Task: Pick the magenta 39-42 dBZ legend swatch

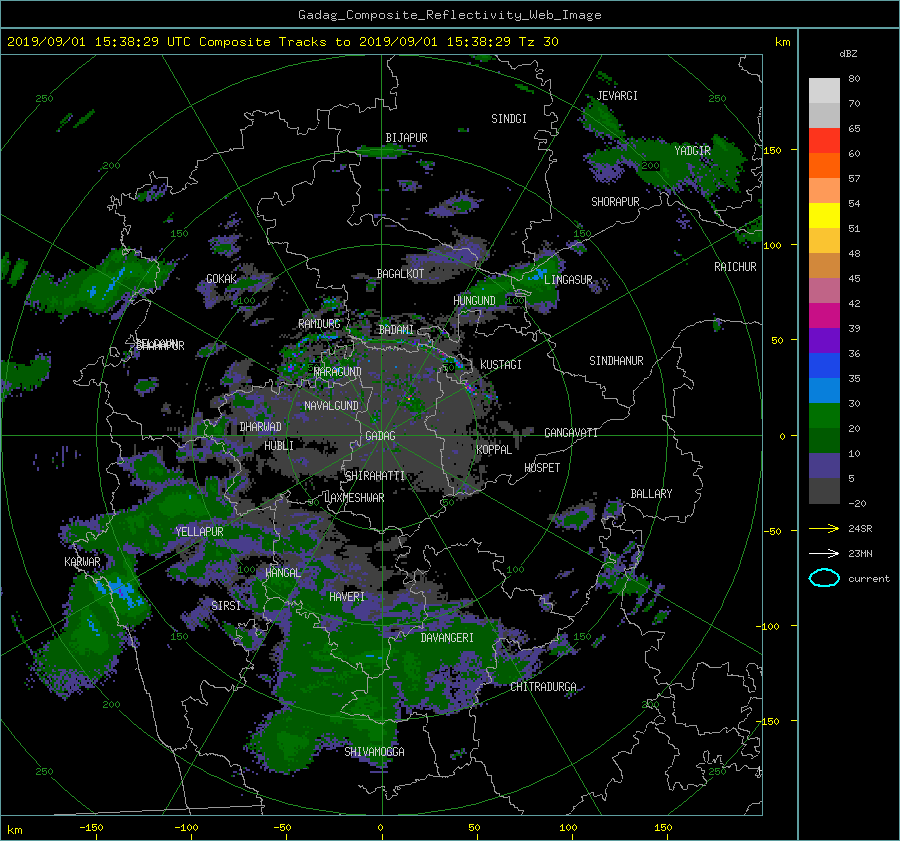Action: click(x=824, y=316)
